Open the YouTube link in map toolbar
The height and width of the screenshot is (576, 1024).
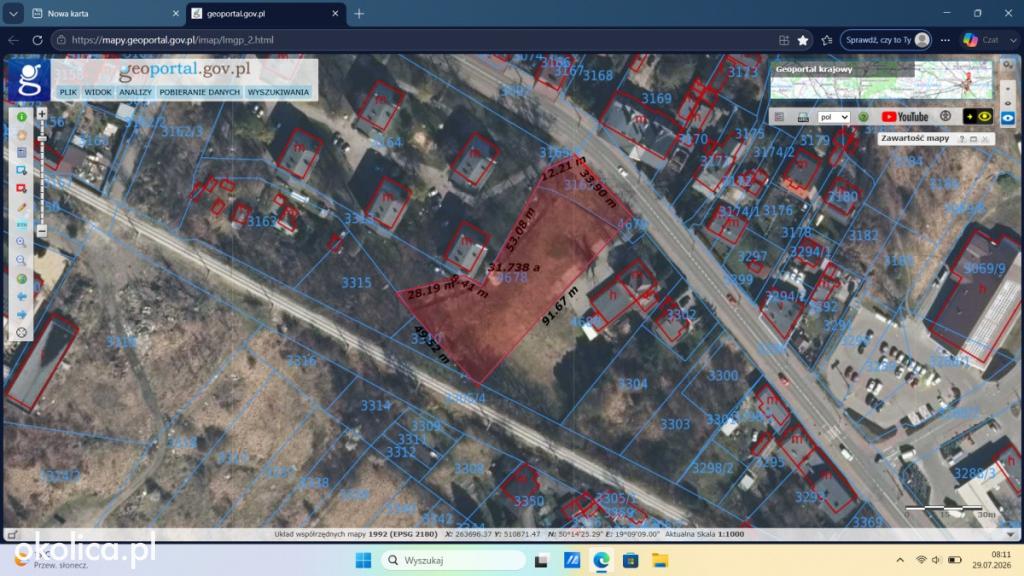pos(904,117)
